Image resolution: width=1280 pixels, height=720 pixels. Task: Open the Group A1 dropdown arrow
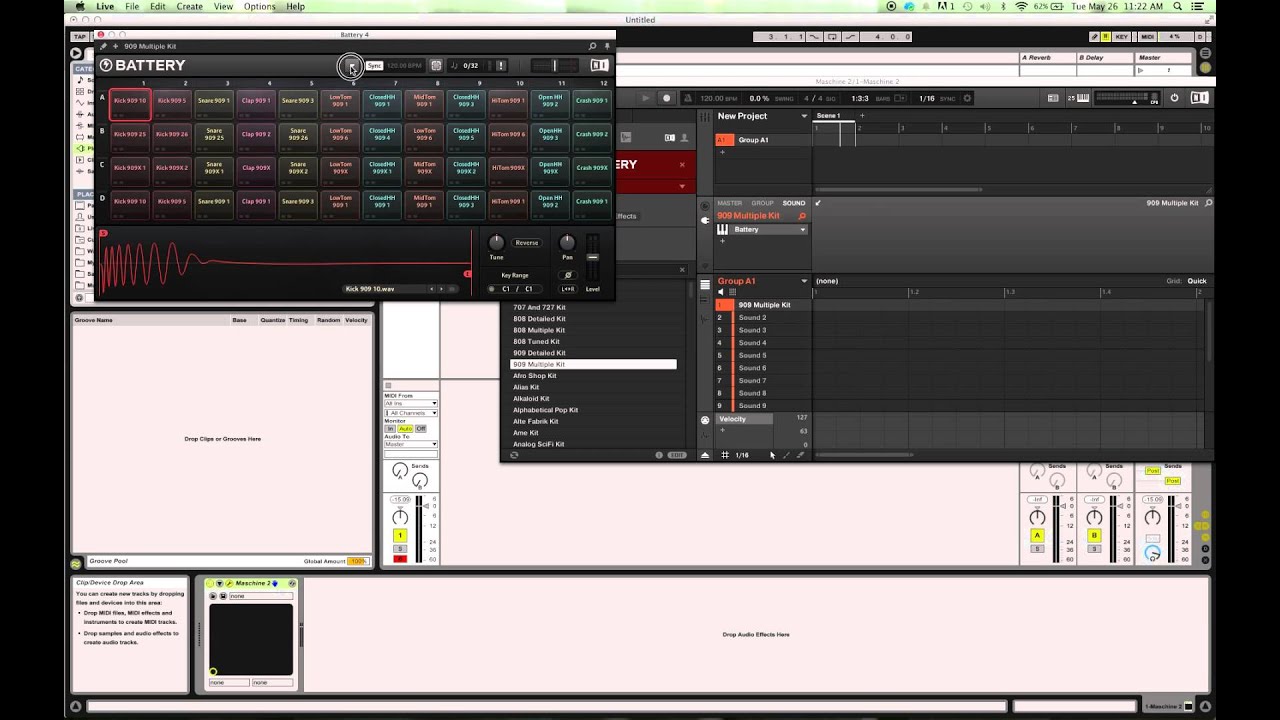click(x=803, y=281)
